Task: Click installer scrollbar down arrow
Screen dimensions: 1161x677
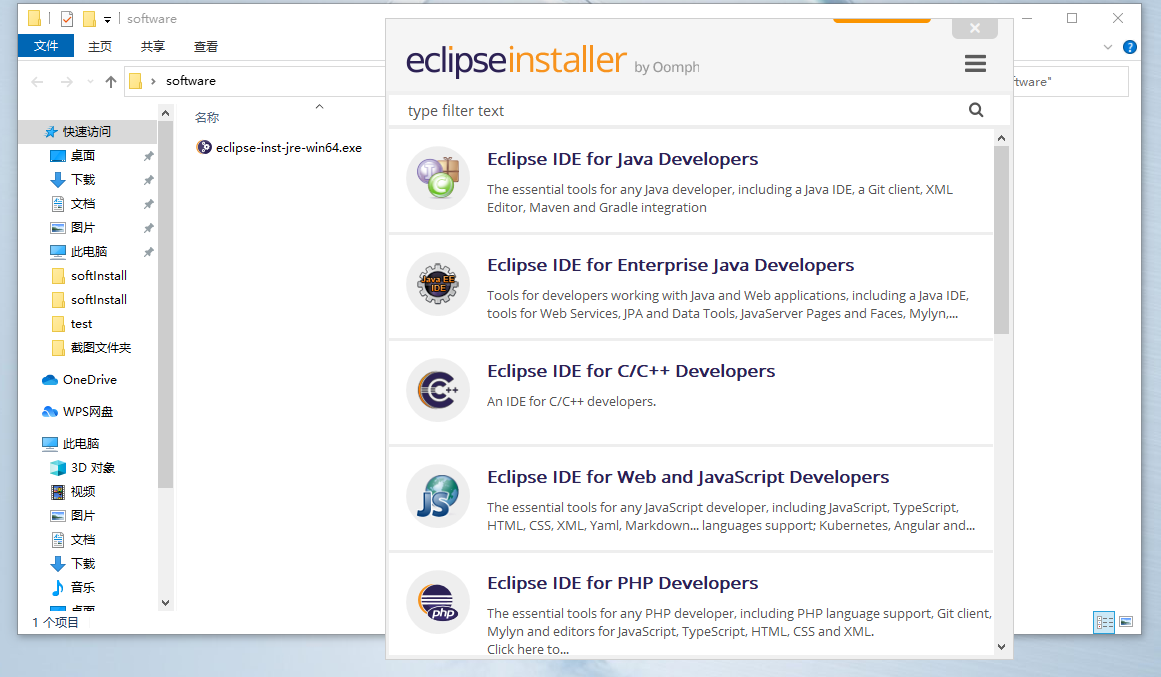Action: 1001,647
